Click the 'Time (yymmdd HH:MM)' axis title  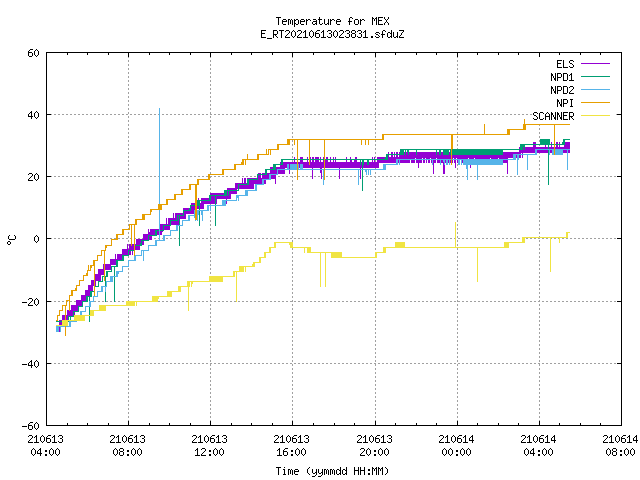(332, 471)
